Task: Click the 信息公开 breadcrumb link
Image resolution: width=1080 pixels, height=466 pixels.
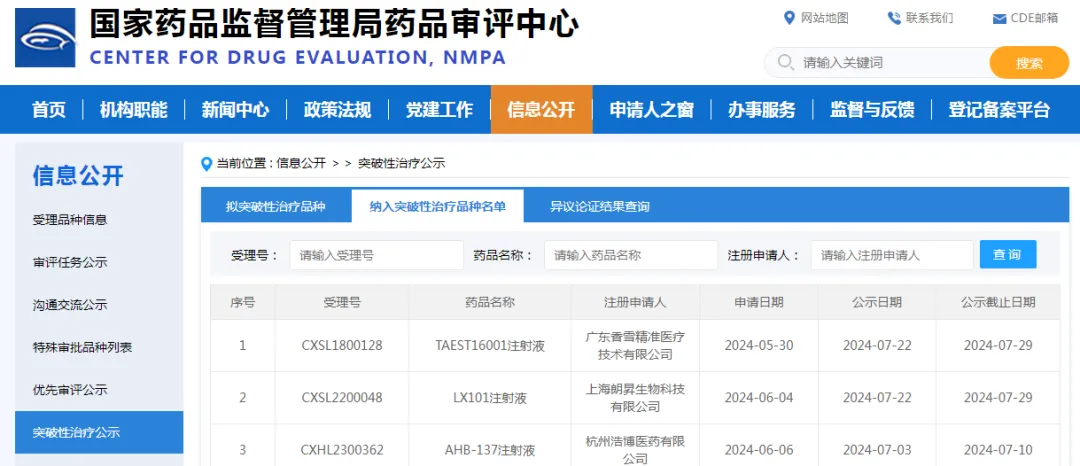Action: pos(301,163)
